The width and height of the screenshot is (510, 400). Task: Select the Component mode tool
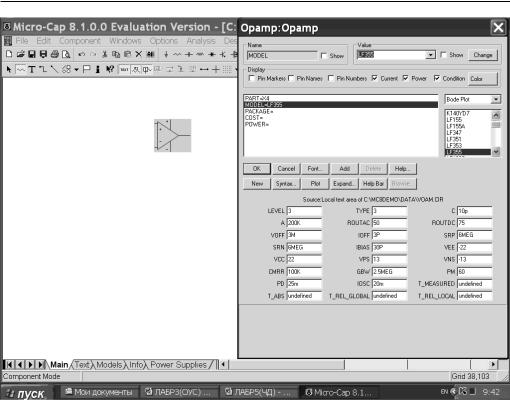click(21, 69)
